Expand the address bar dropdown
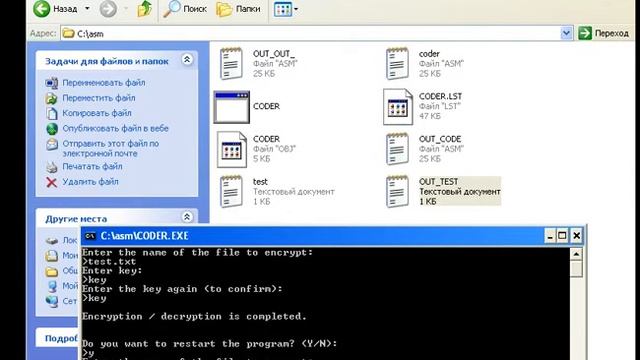The image size is (640, 360). click(x=566, y=33)
